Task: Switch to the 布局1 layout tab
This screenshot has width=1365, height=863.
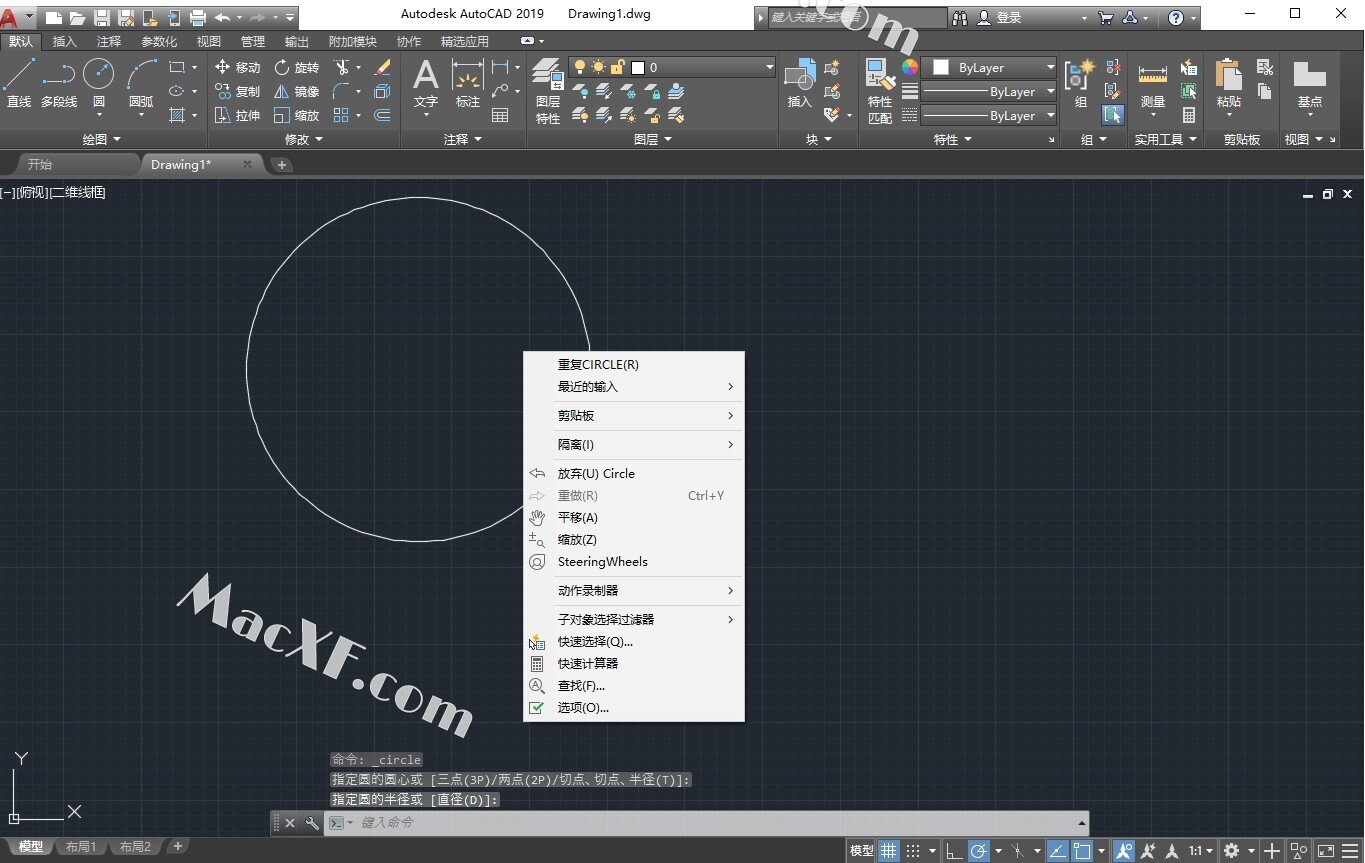Action: [x=81, y=847]
